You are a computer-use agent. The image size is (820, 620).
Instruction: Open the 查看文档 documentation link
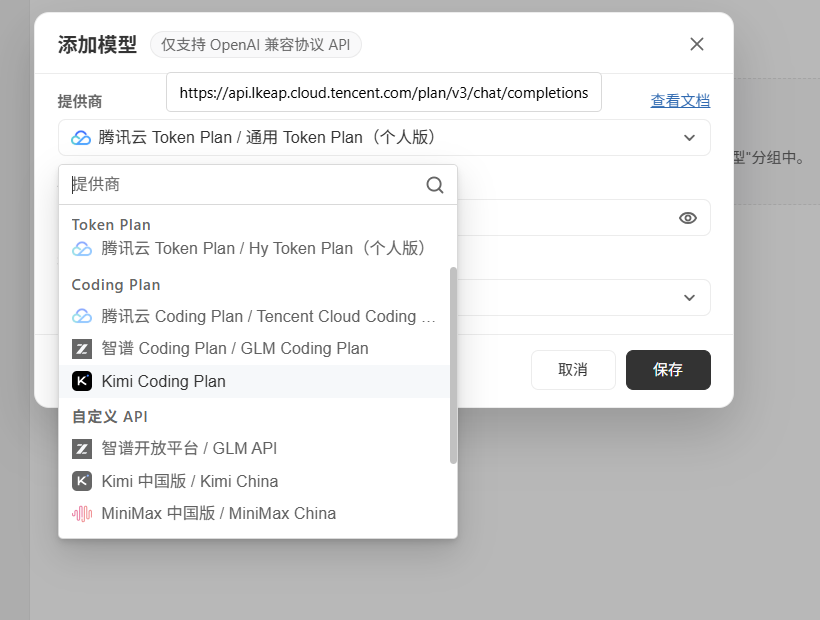point(680,100)
